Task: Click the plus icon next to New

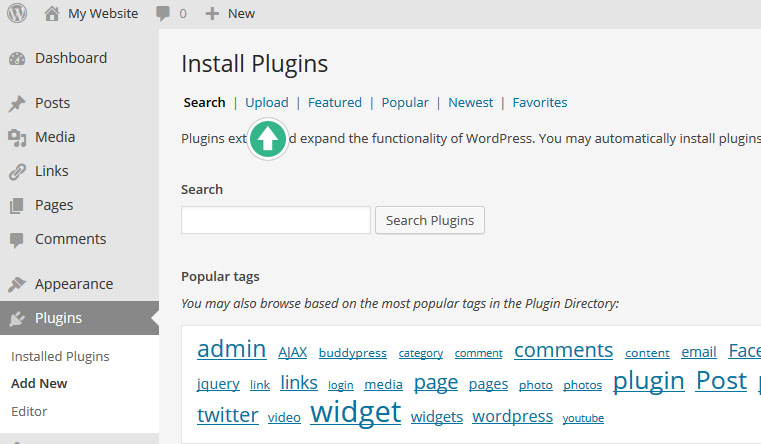Action: point(211,14)
